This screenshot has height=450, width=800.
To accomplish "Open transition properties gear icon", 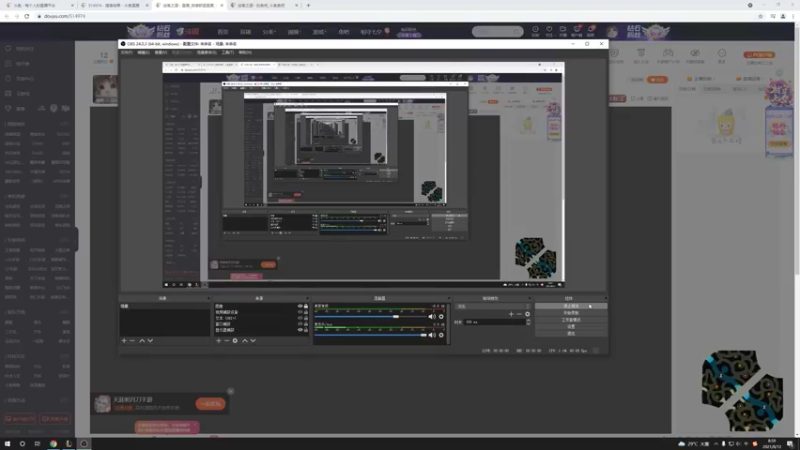I will (x=528, y=314).
